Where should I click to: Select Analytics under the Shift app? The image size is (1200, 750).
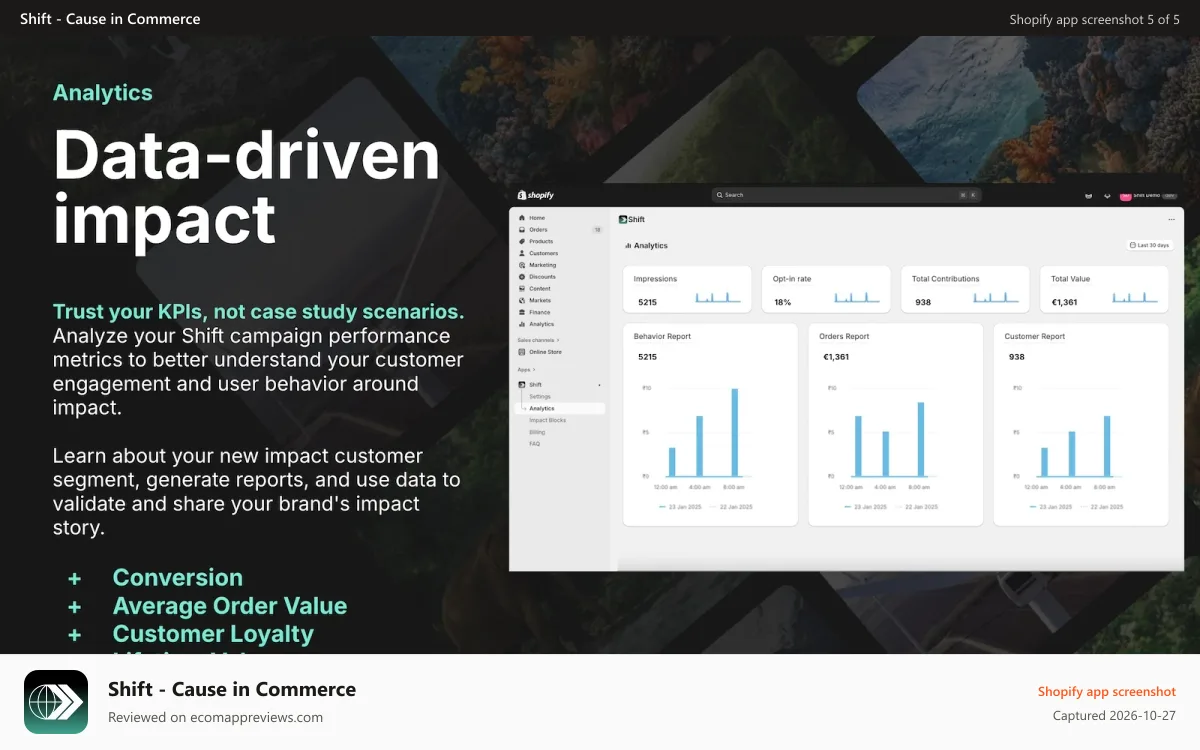(x=560, y=408)
